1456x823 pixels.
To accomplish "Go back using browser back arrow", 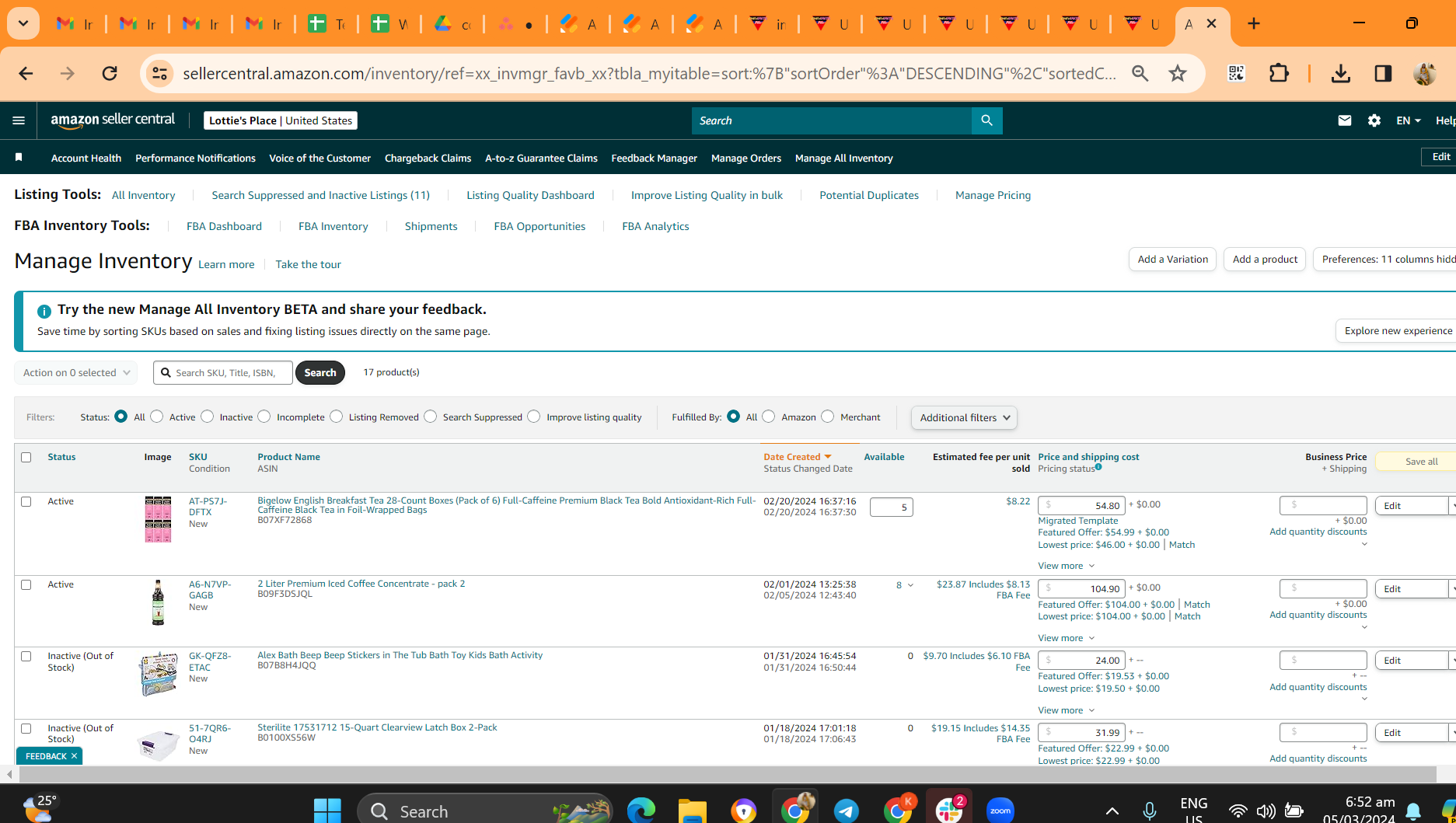I will point(26,73).
